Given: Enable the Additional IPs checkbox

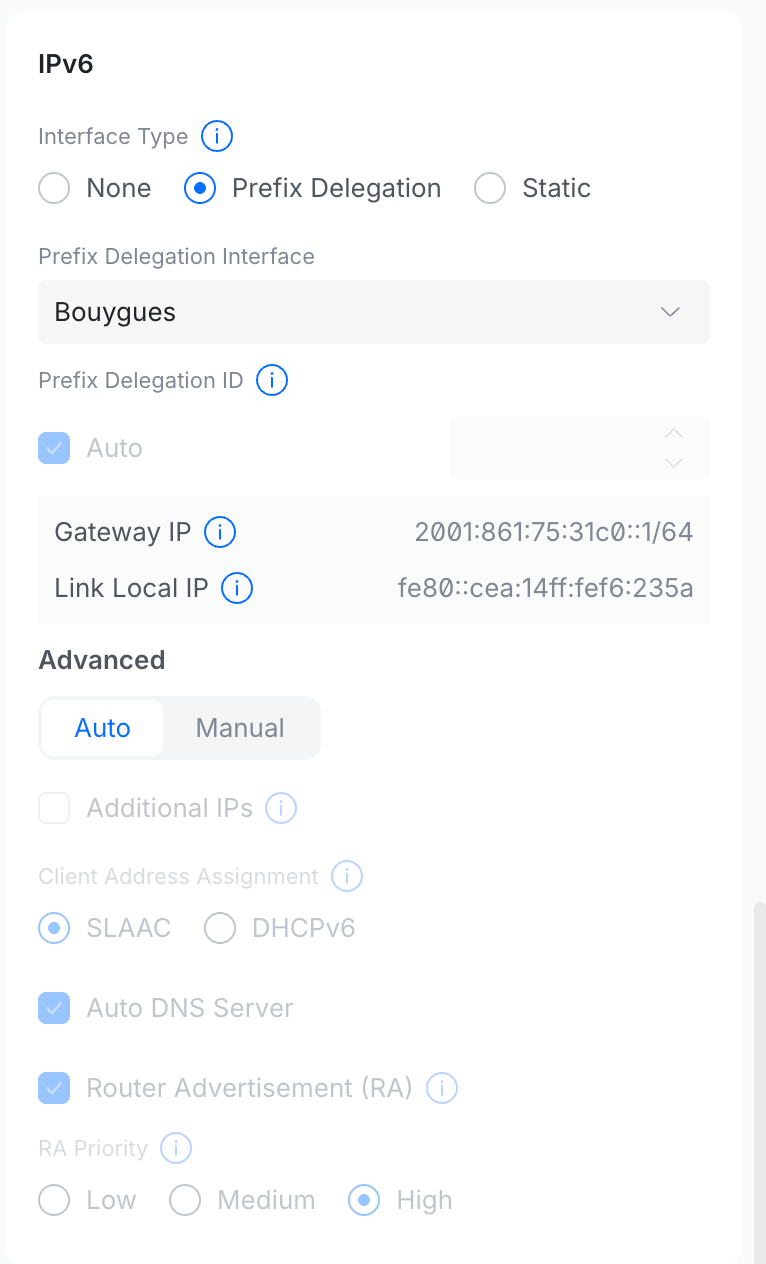Looking at the screenshot, I should click(54, 808).
